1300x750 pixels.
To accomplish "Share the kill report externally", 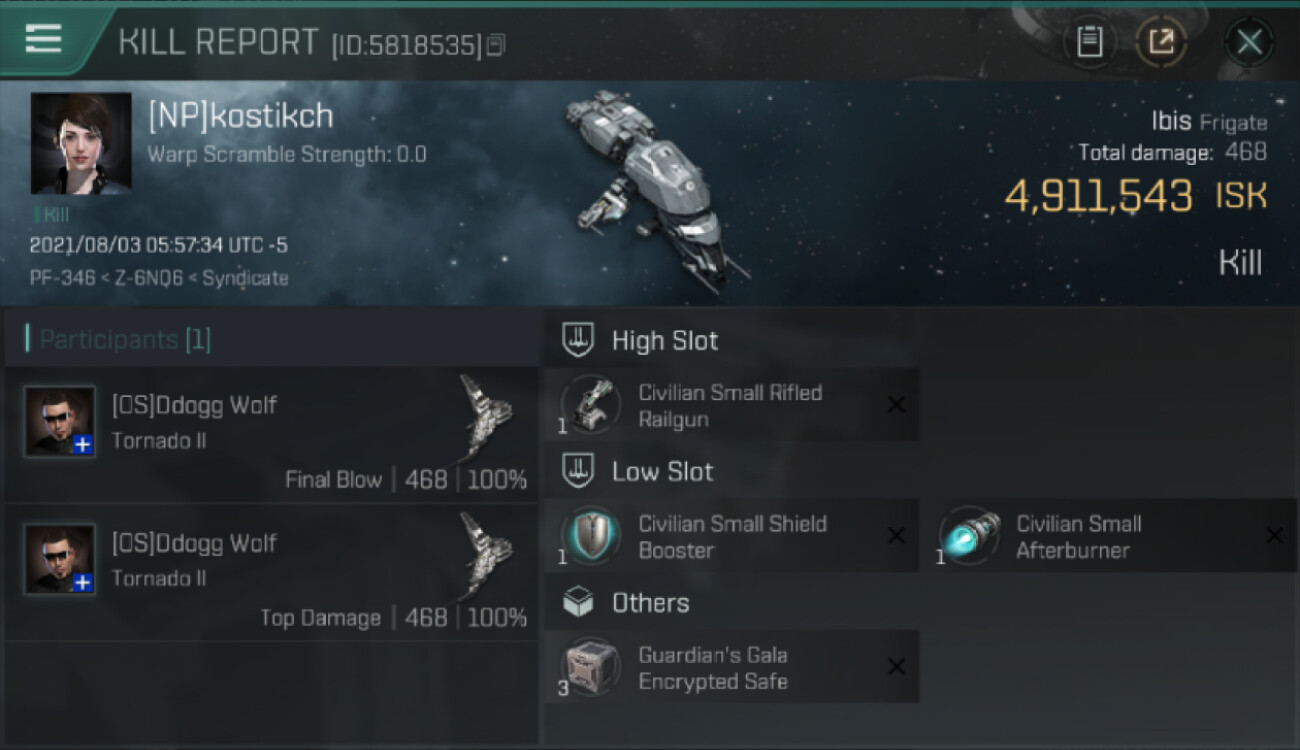I will pyautogui.click(x=1161, y=42).
